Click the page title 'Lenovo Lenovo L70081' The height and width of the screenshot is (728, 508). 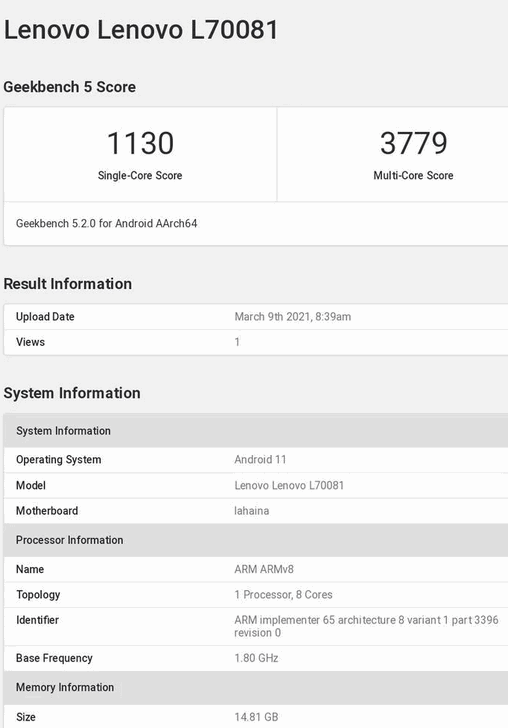tap(141, 30)
